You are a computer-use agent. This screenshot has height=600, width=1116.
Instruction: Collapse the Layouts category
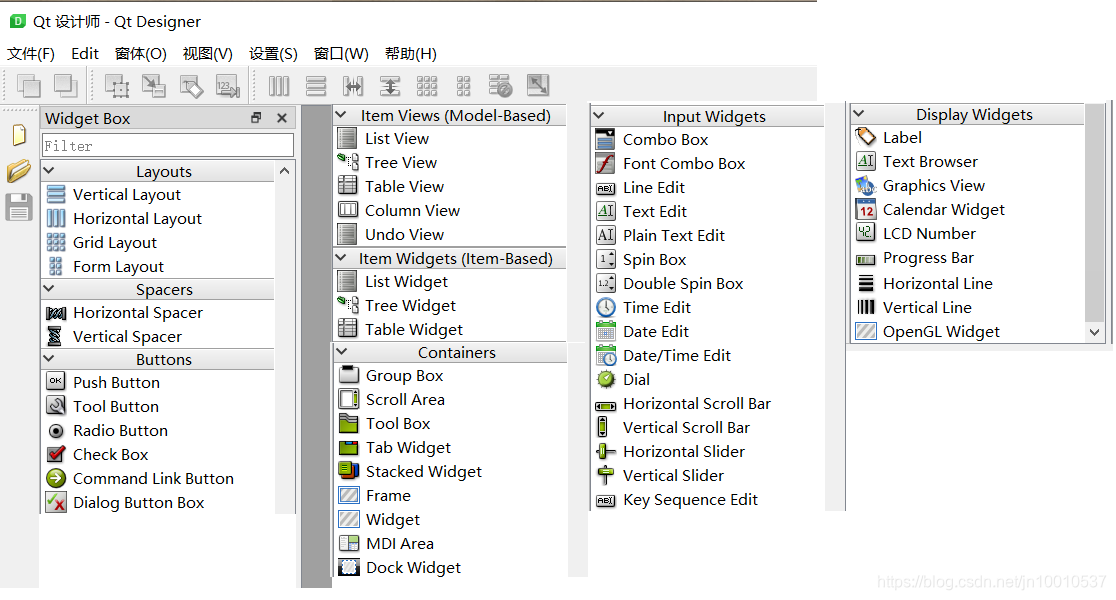point(49,171)
